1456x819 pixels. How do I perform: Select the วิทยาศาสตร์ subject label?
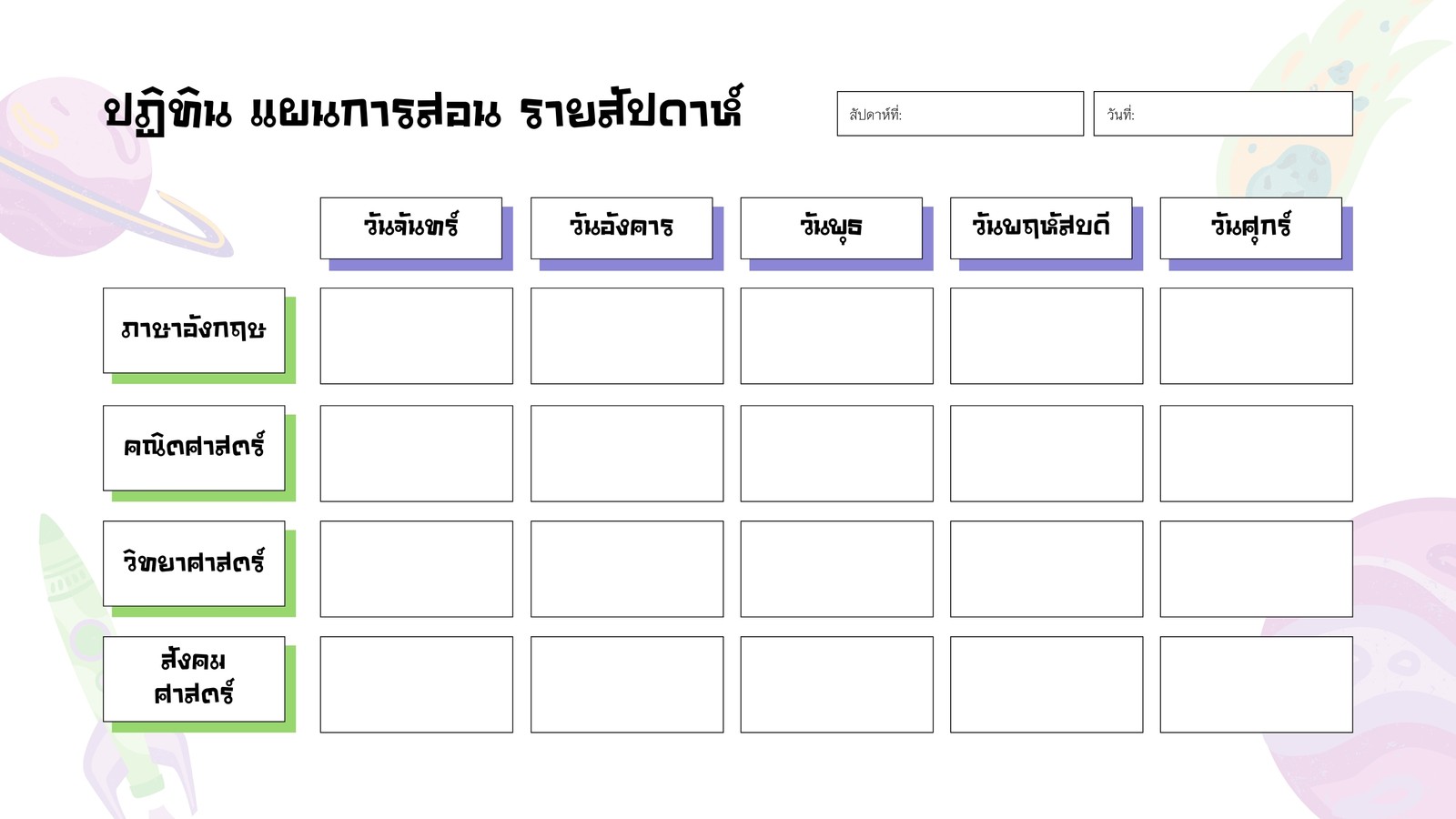pos(194,563)
